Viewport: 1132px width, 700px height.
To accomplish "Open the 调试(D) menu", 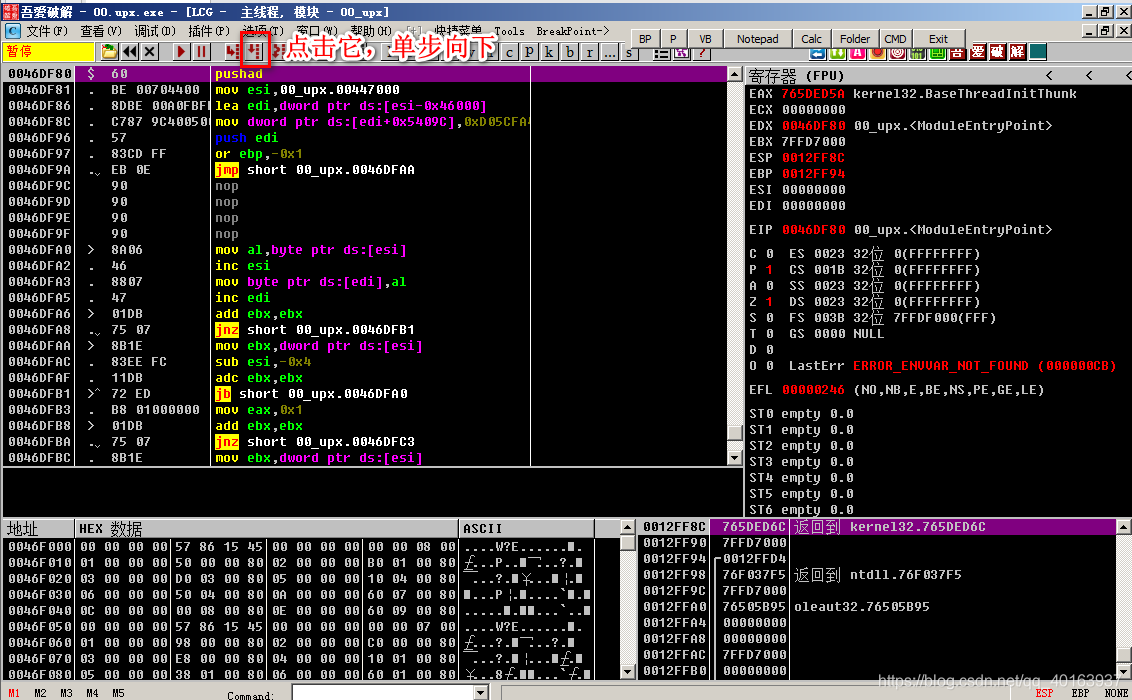I will point(154,31).
